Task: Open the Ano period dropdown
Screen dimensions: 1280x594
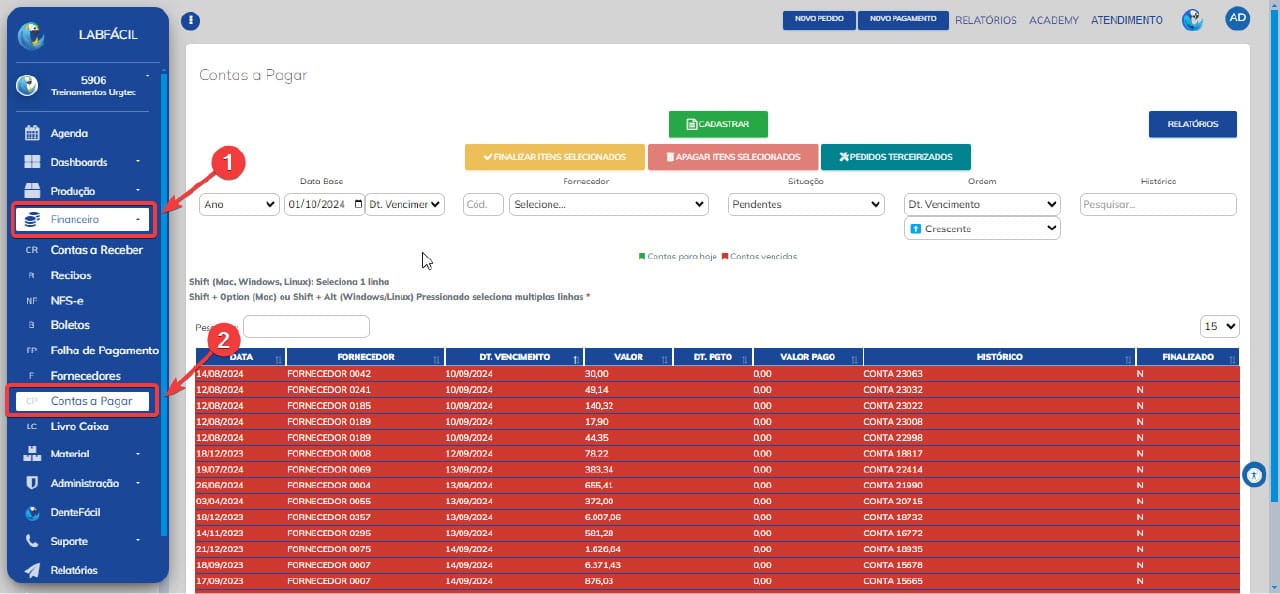Action: (x=239, y=204)
